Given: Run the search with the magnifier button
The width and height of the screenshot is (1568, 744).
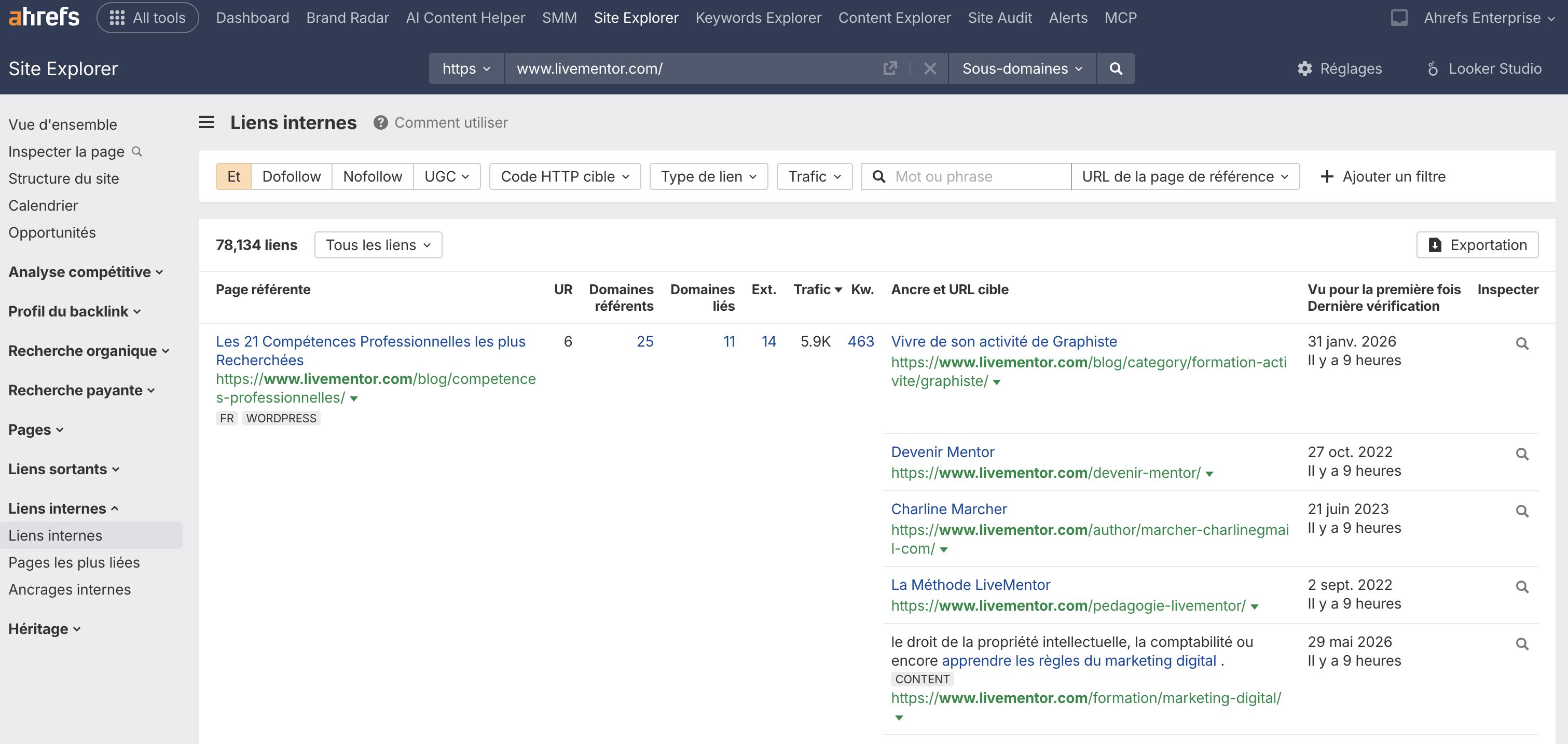Looking at the screenshot, I should pos(1115,68).
